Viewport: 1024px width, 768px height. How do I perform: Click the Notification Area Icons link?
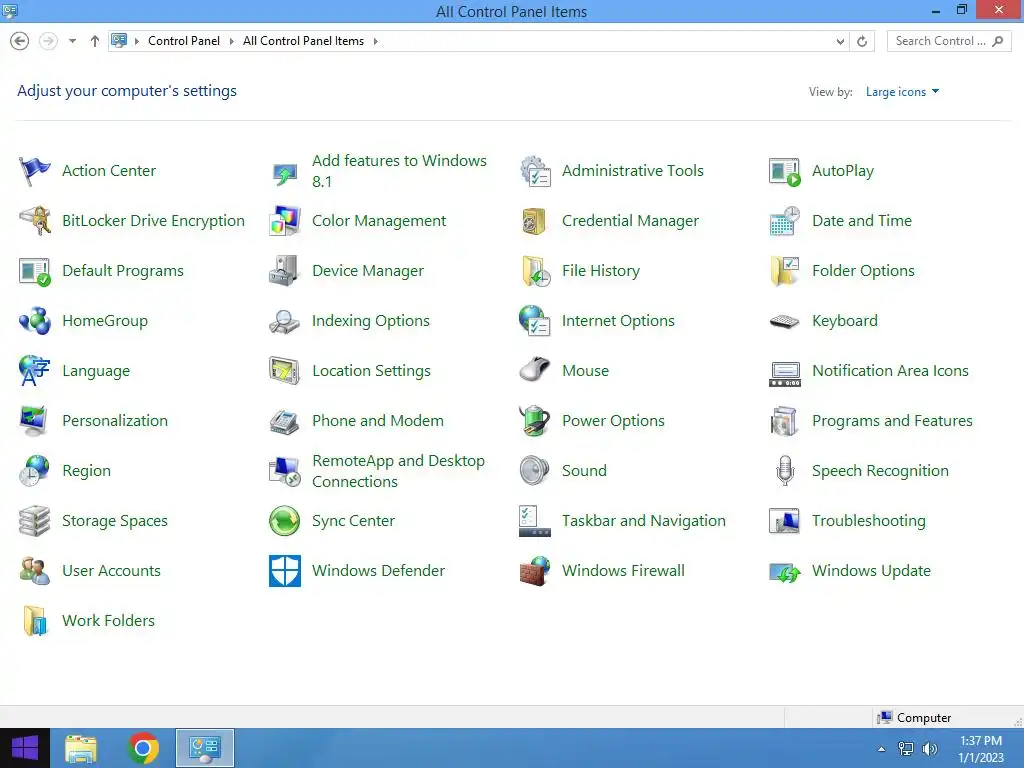890,370
